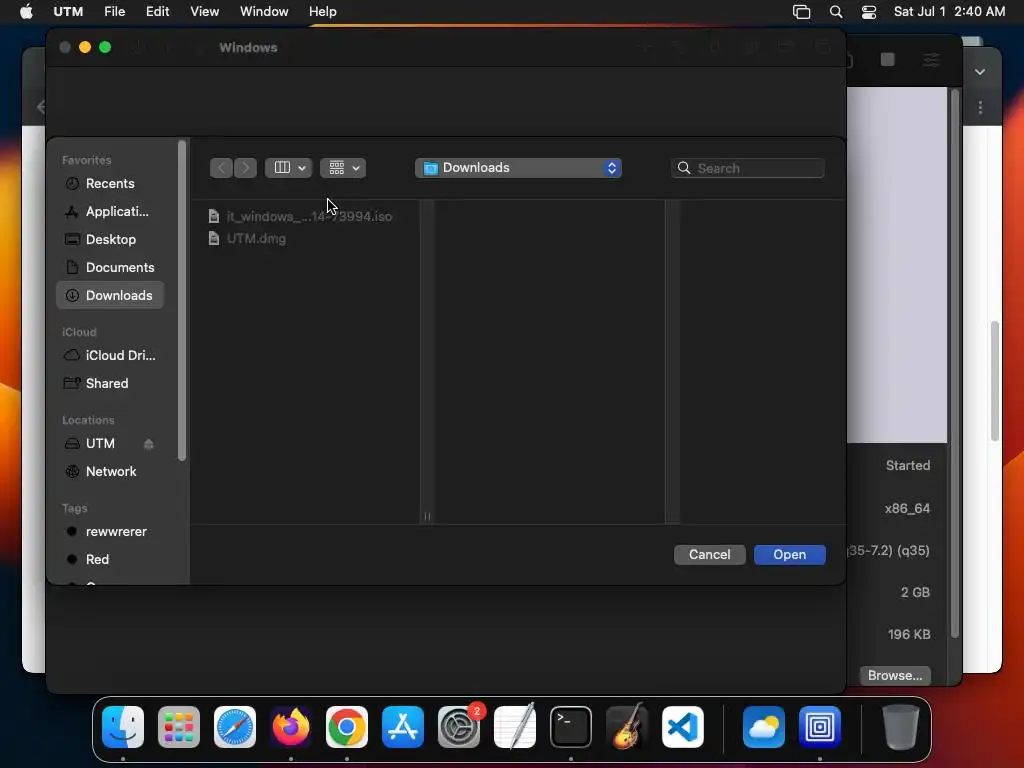1024x768 pixels.
Task: Open the settings sliders icon in UTM window
Action: pos(931,60)
